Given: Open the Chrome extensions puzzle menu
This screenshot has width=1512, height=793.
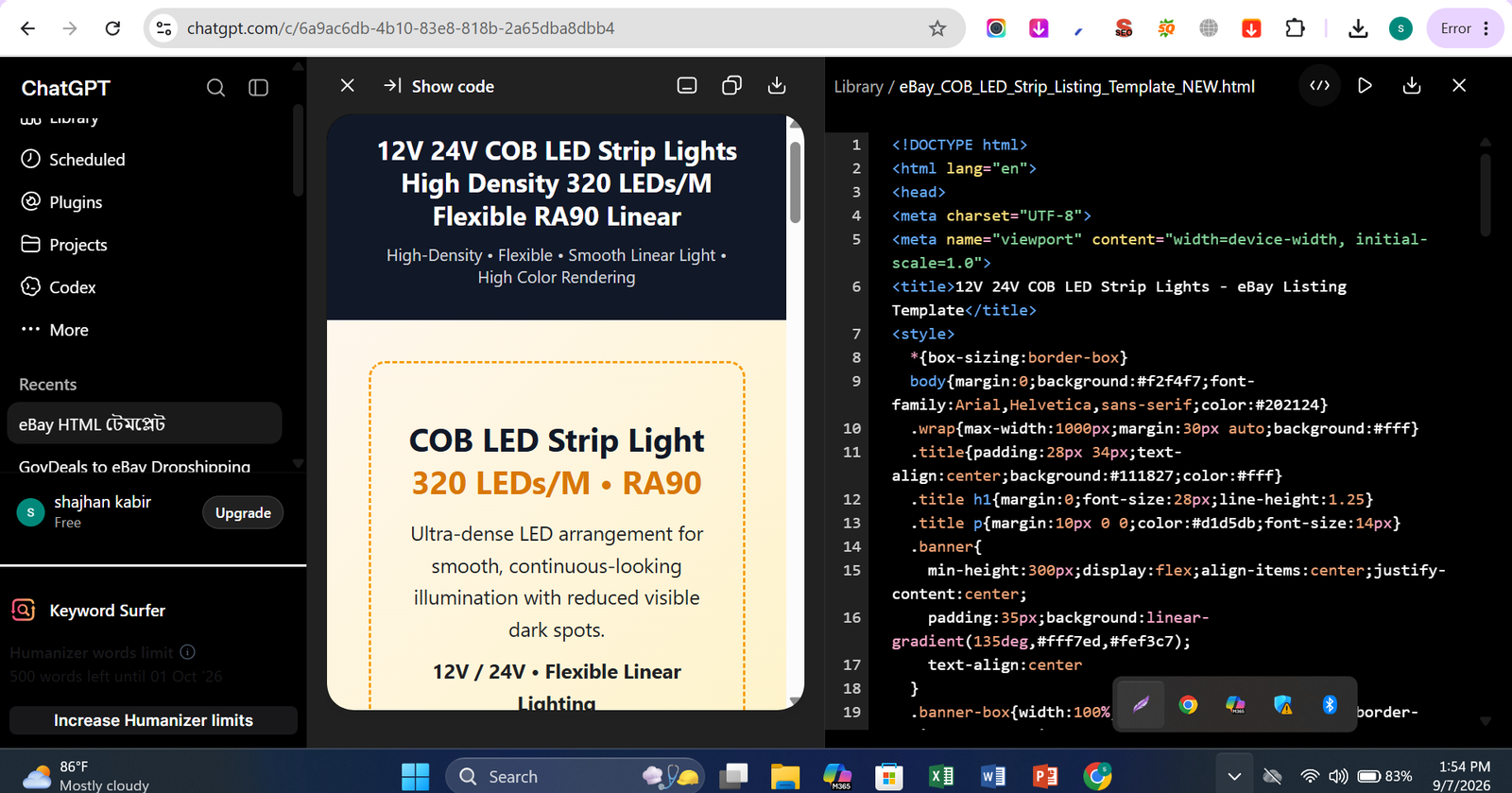Looking at the screenshot, I should (x=1296, y=28).
